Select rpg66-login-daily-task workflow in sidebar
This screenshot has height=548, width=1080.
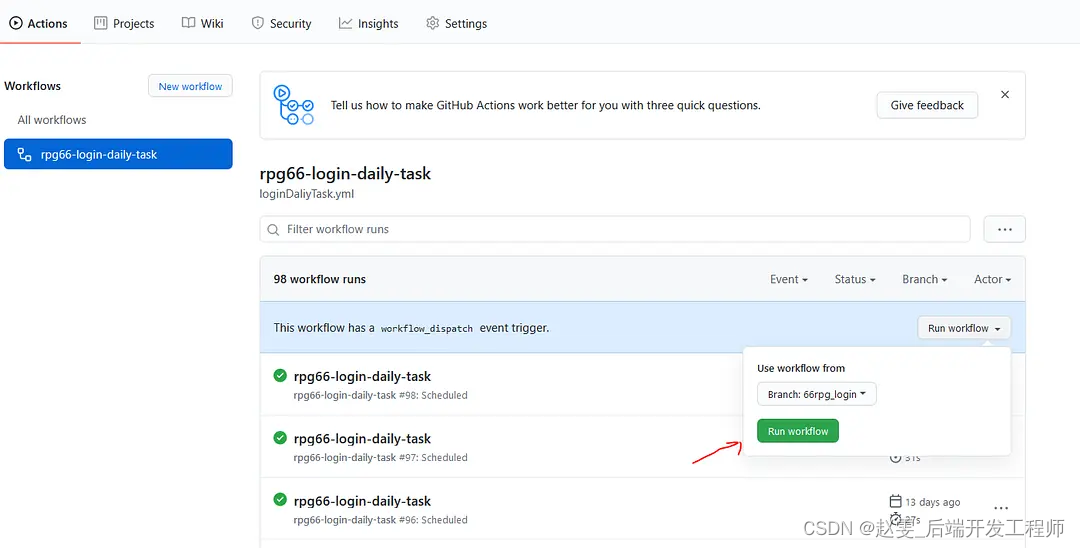[118, 154]
